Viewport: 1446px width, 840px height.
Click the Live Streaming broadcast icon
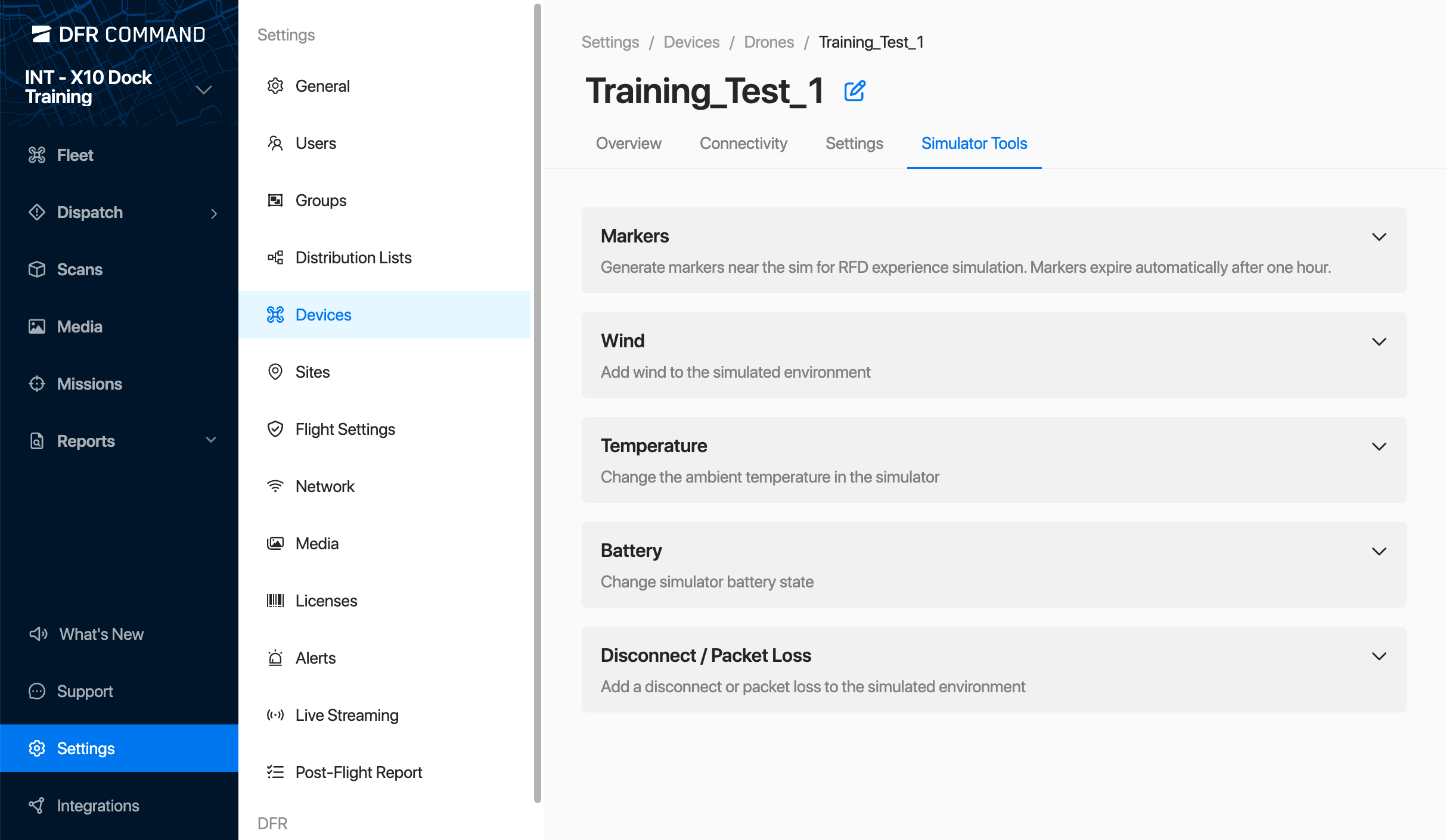click(x=275, y=715)
